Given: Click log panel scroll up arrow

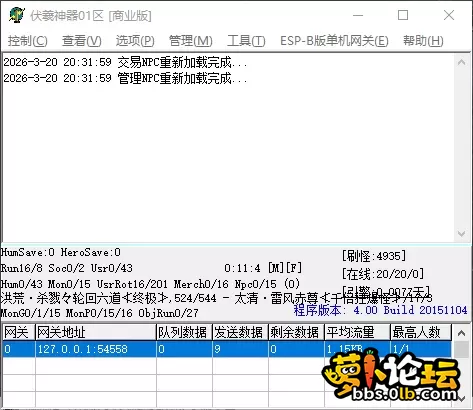Looking at the screenshot, I should [x=461, y=62].
